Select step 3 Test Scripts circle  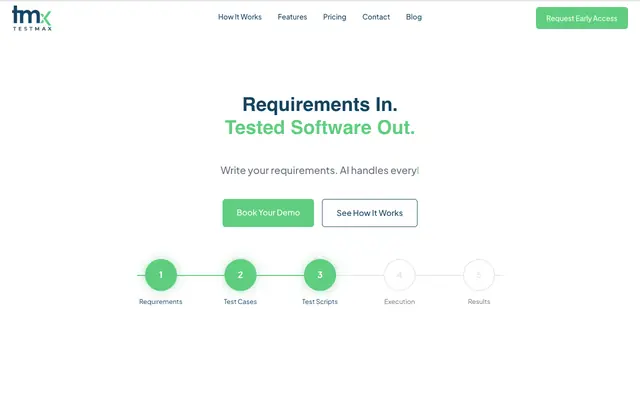pyautogui.click(x=320, y=275)
